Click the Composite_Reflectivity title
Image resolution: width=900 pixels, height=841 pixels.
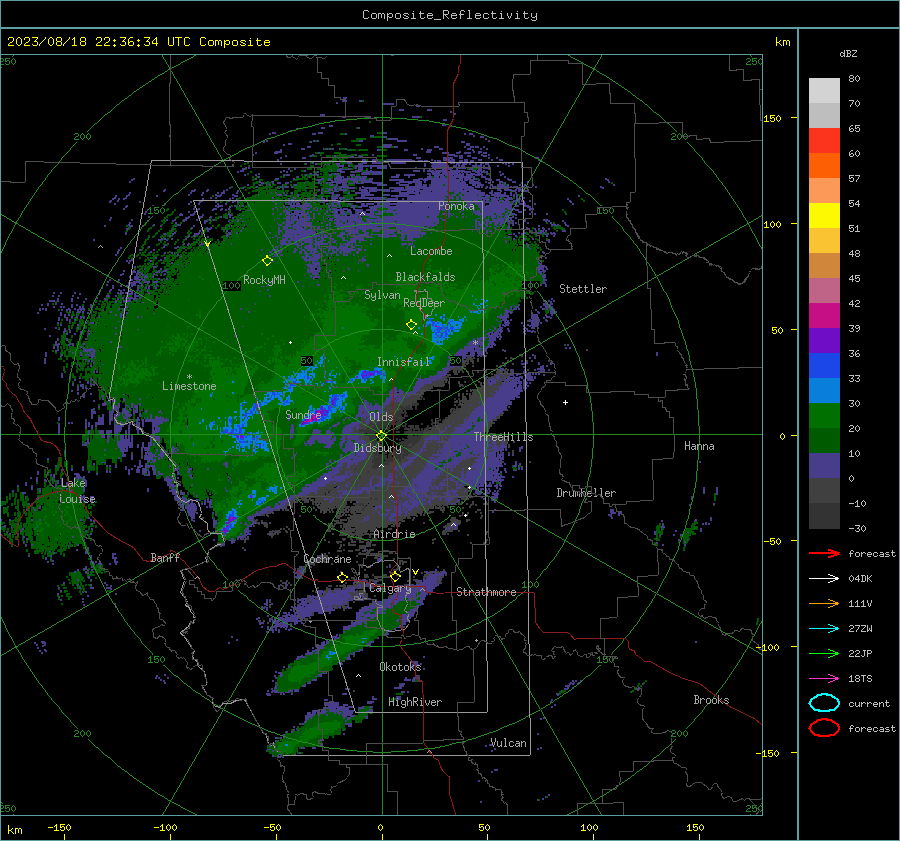[450, 15]
